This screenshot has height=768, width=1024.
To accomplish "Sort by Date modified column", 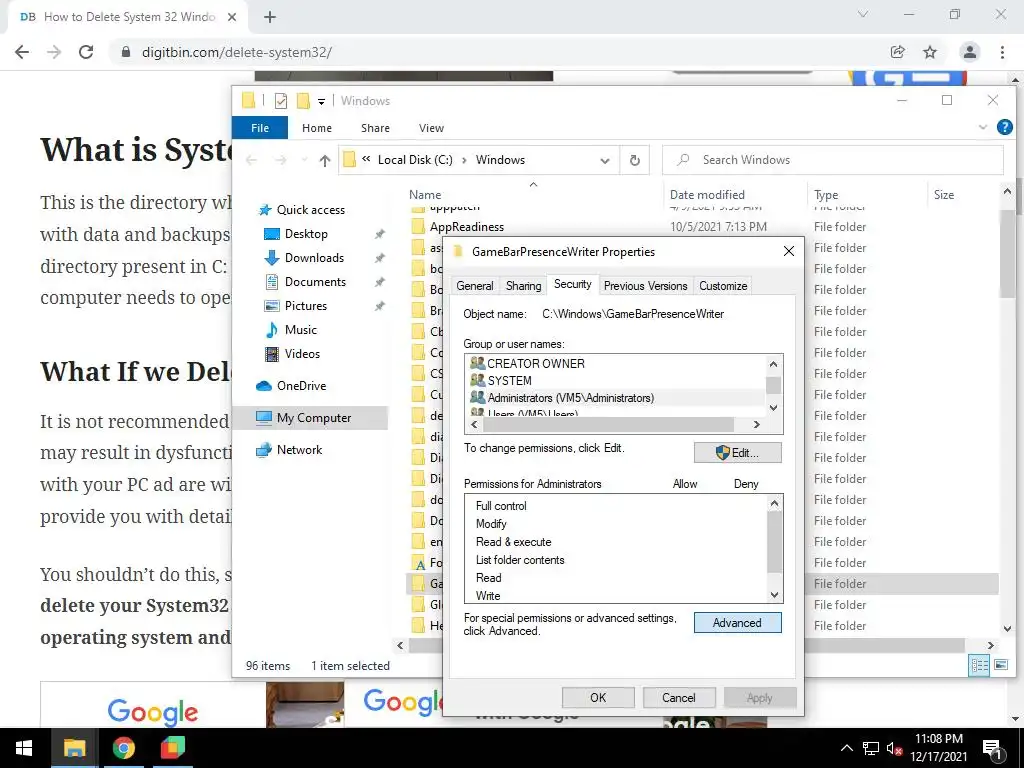I will [707, 195].
